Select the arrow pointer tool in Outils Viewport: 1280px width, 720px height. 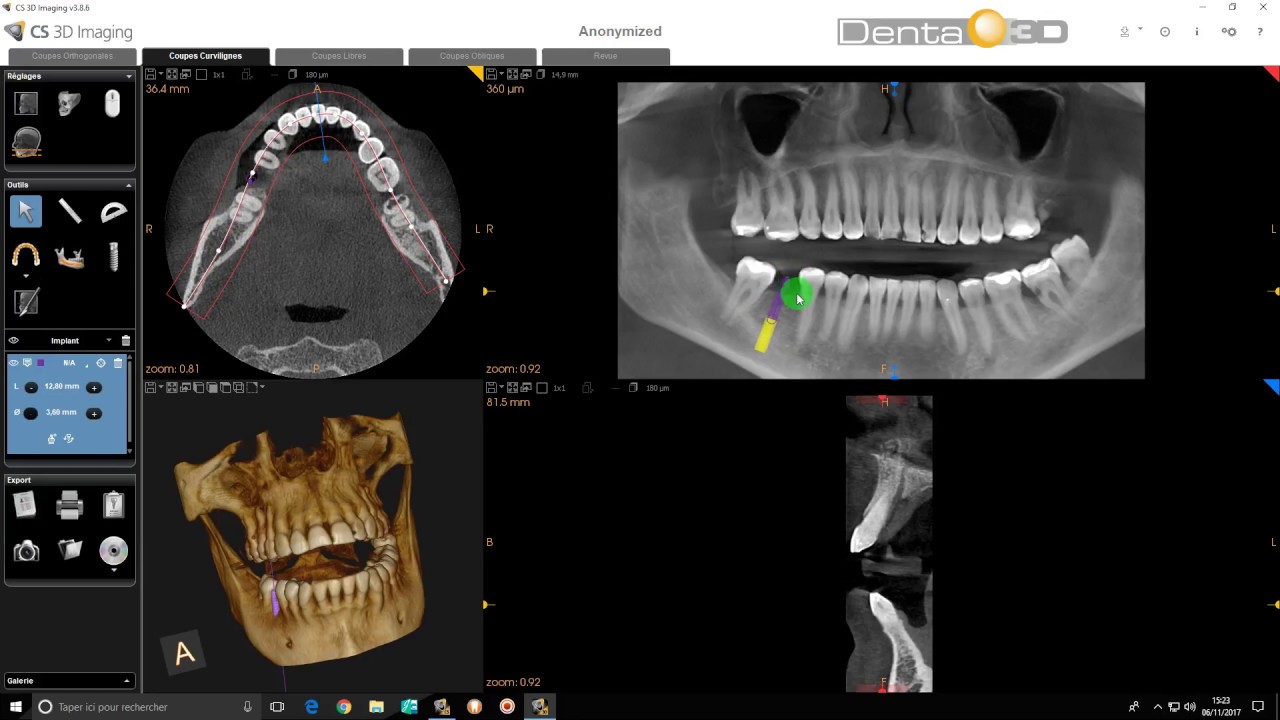(26, 211)
